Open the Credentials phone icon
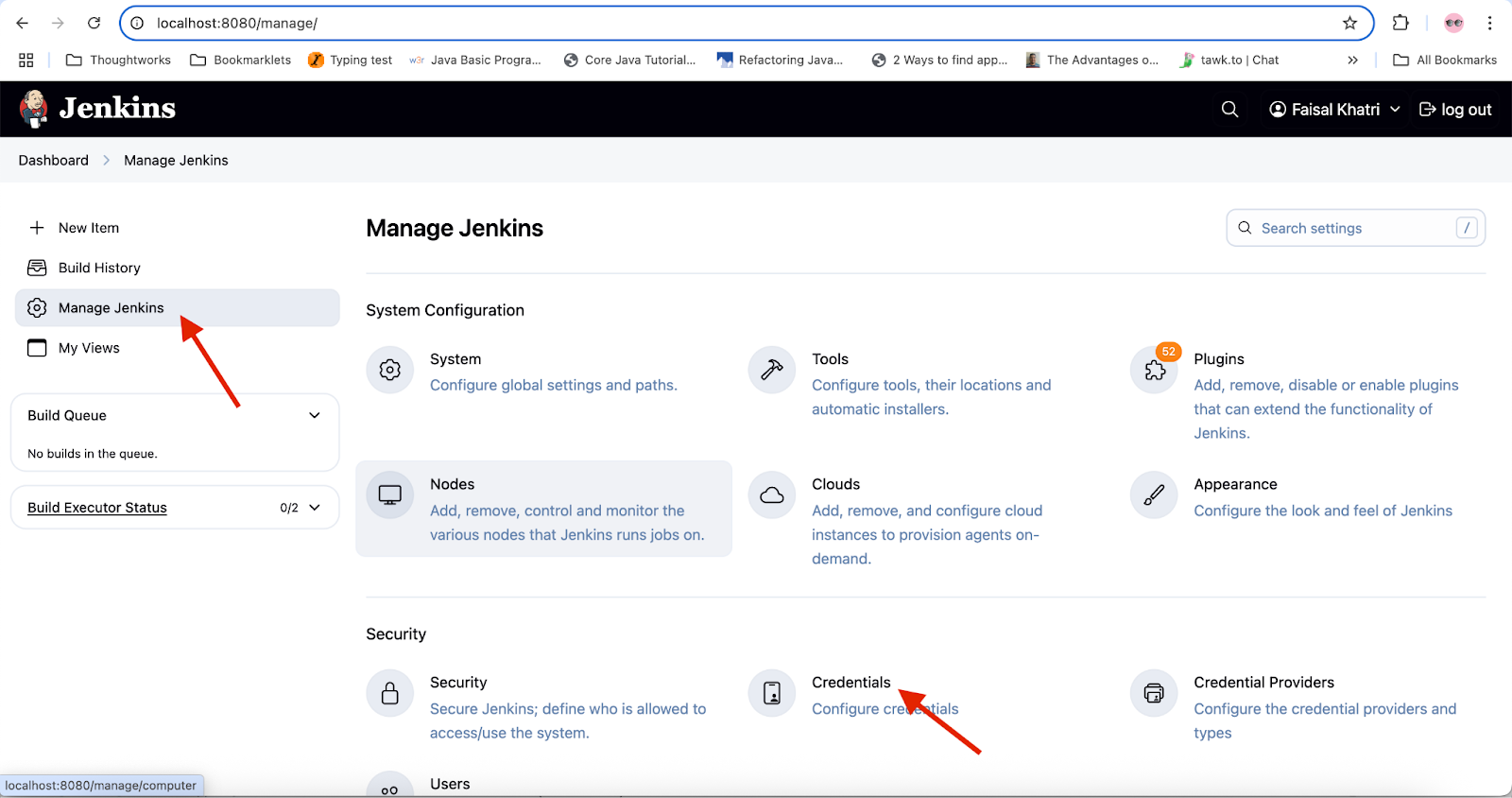Screen dimensions: 1512x798 click(772, 693)
